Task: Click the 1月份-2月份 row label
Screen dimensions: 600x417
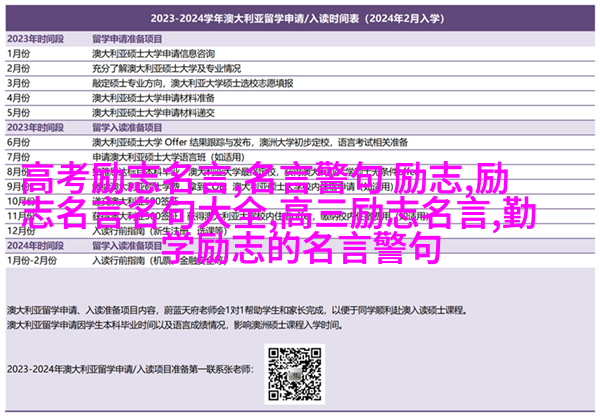Action: click(32, 261)
